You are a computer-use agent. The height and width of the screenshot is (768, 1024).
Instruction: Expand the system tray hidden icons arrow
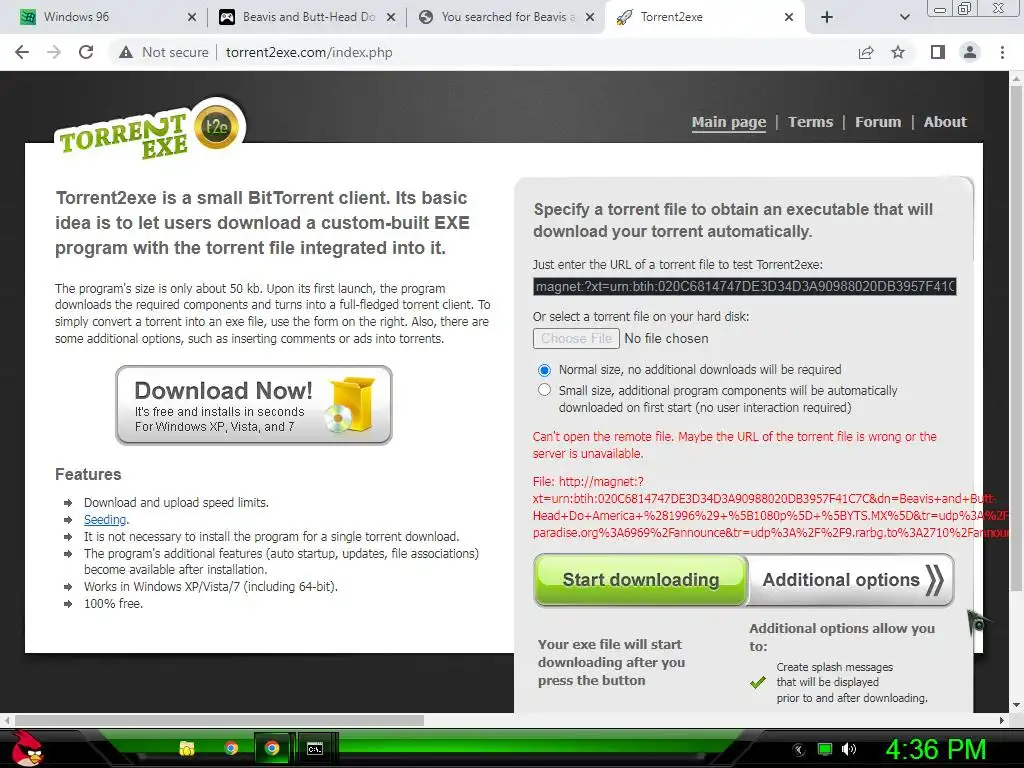pos(799,750)
